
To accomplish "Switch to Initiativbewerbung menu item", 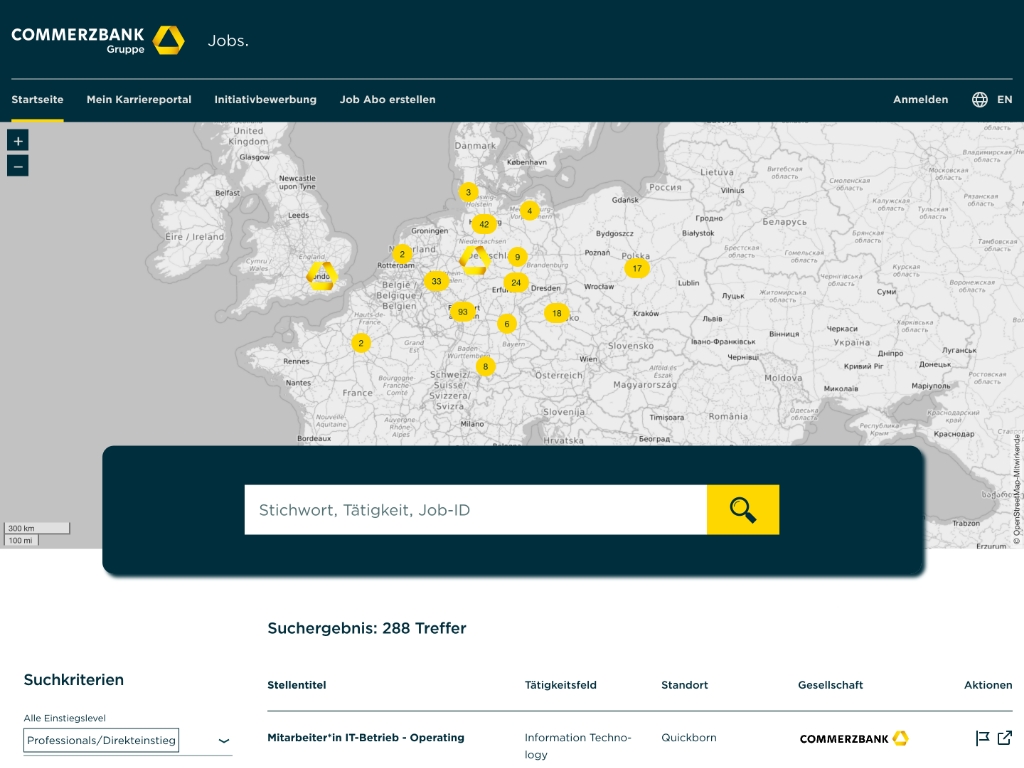I will 263,99.
